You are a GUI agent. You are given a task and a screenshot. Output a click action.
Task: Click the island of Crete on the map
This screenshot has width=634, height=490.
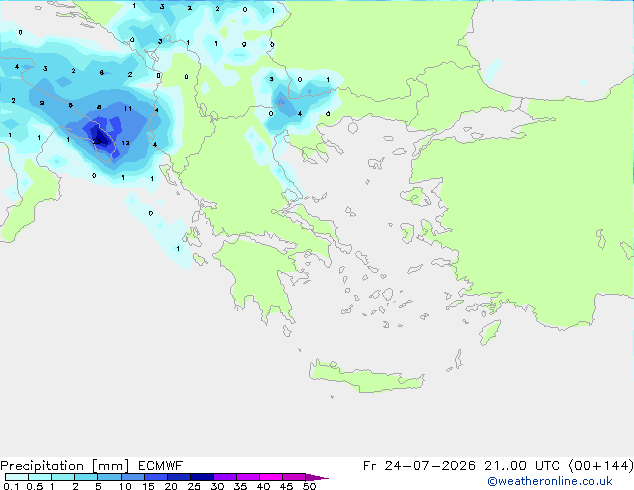tap(366, 377)
